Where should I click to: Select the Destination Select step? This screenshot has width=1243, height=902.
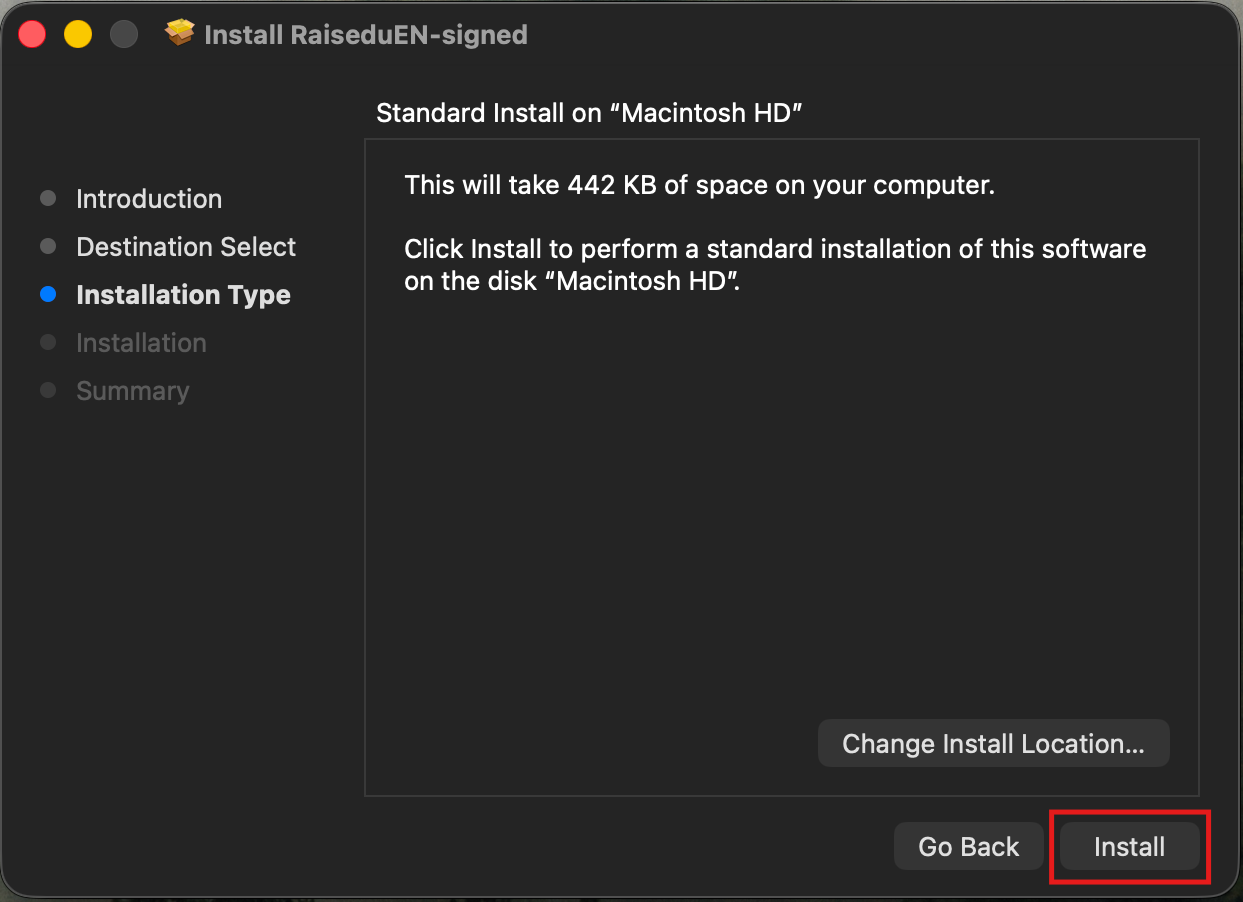click(186, 247)
